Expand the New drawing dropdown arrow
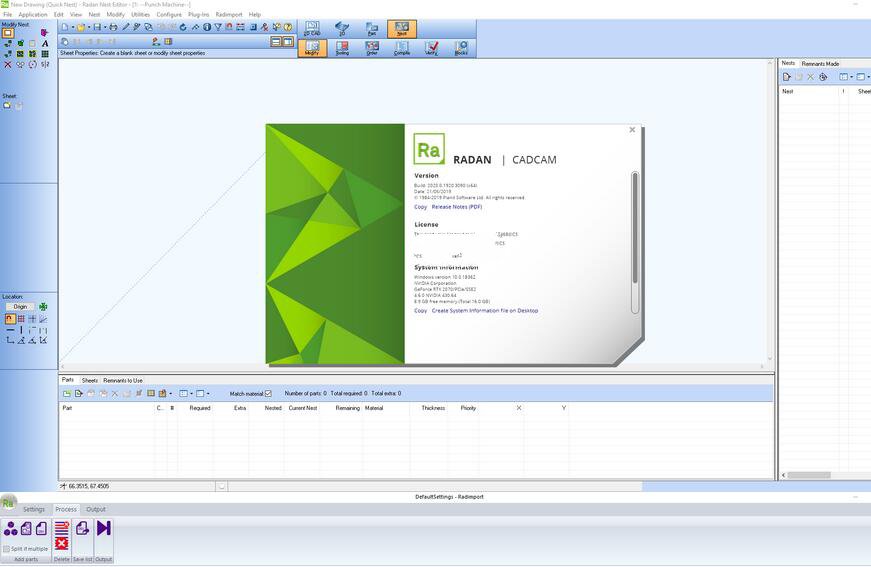 pyautogui.click(x=72, y=27)
